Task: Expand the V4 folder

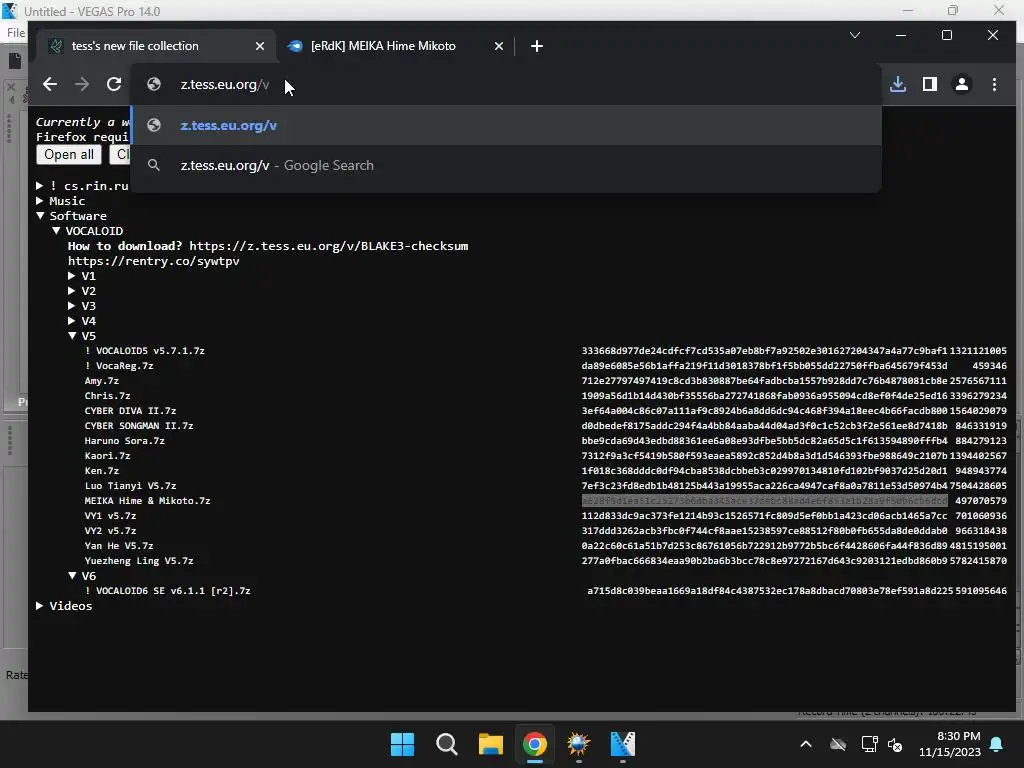Action: pyautogui.click(x=72, y=321)
